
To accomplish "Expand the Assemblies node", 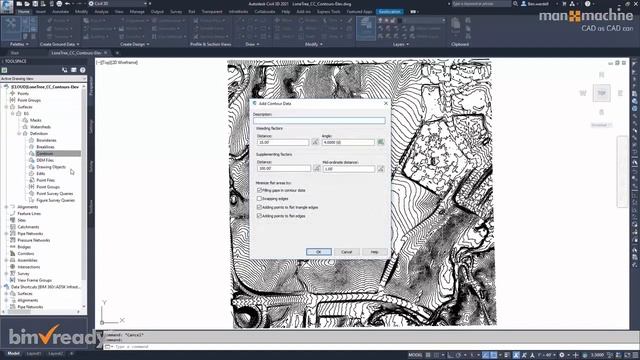I will point(7,260).
